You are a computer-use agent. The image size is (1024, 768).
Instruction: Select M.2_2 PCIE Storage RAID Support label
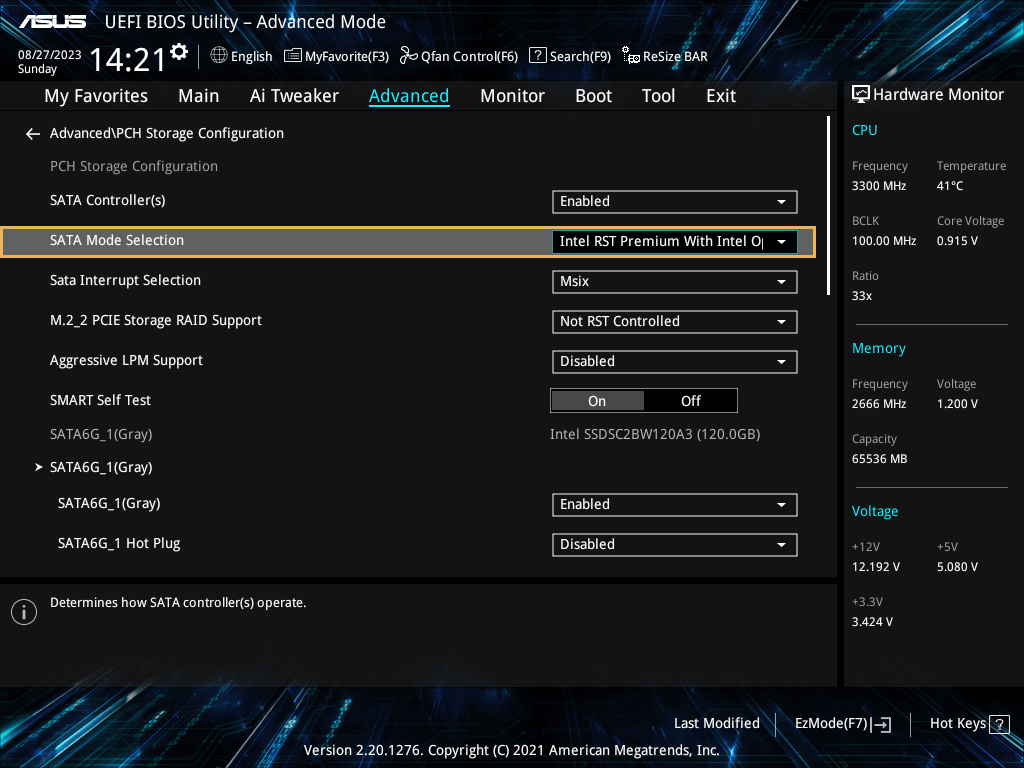point(155,321)
